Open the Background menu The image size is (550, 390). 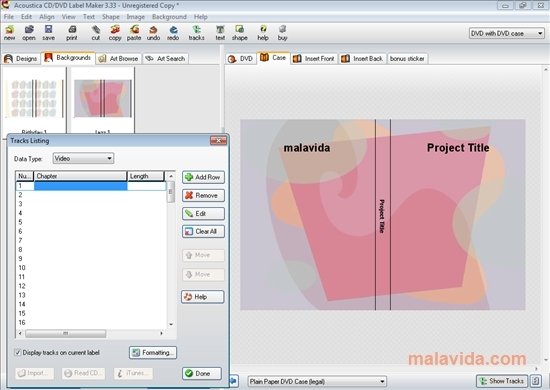click(x=169, y=17)
